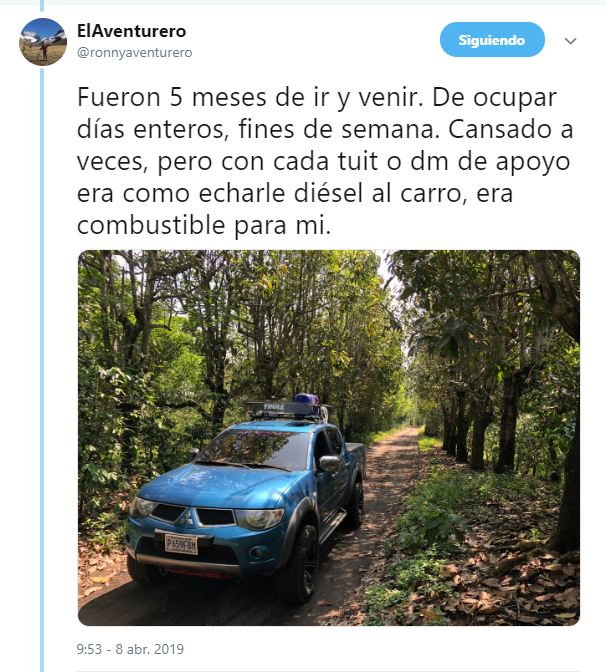Image resolution: width=607 pixels, height=672 pixels.
Task: Open the ElAventurero display name link
Action: (x=132, y=31)
